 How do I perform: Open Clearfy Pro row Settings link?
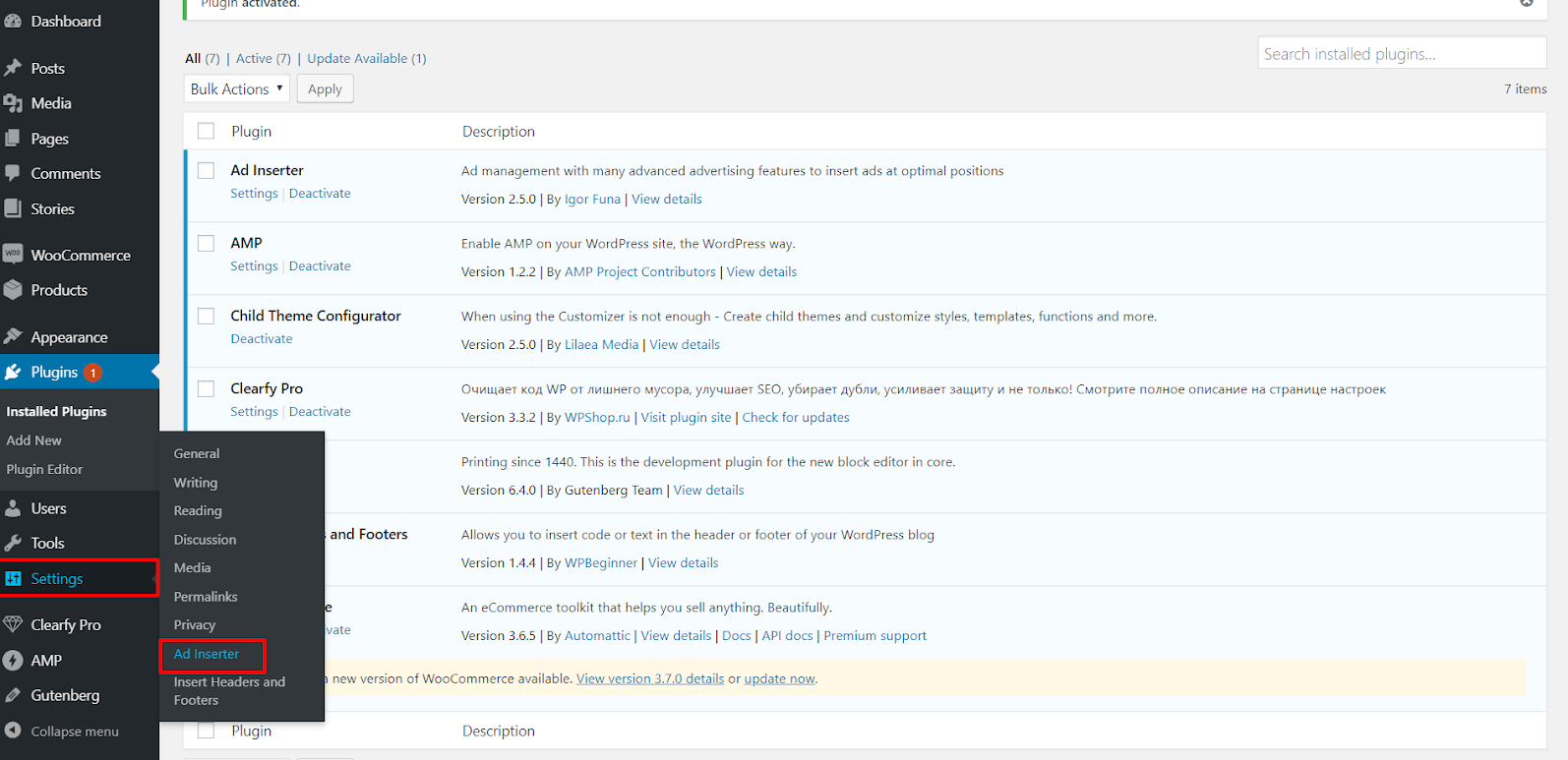[x=254, y=412]
